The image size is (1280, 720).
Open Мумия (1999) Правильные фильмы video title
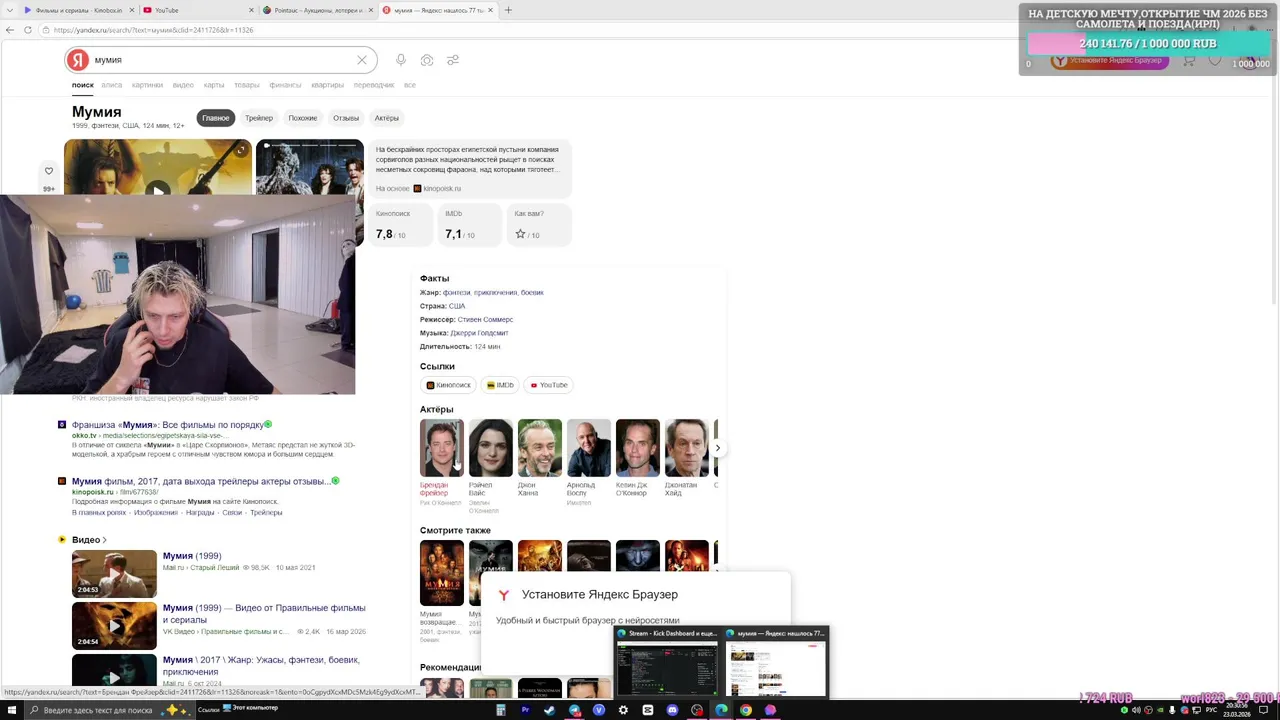pyautogui.click(x=264, y=614)
